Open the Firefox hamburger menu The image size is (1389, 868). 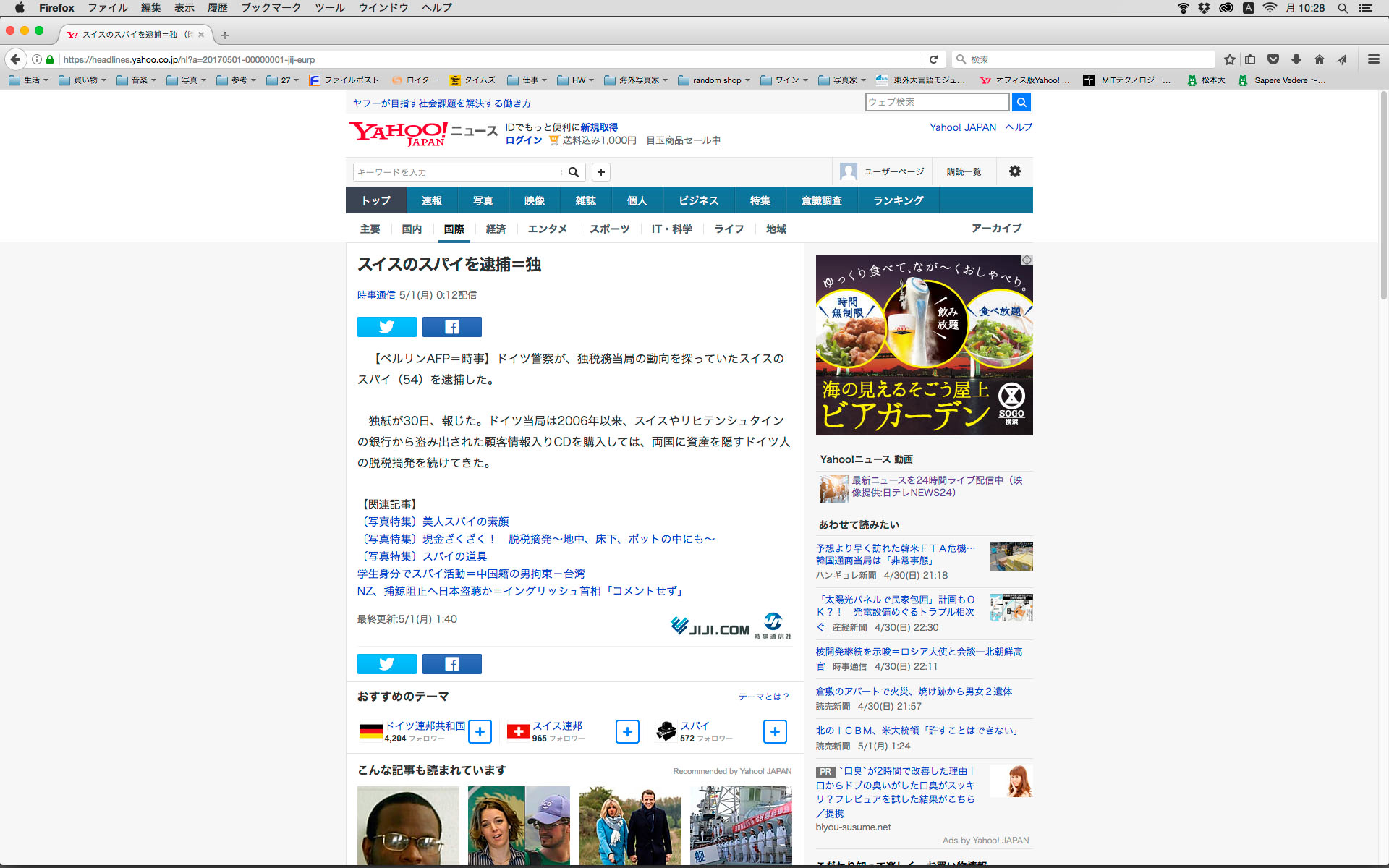(1373, 59)
